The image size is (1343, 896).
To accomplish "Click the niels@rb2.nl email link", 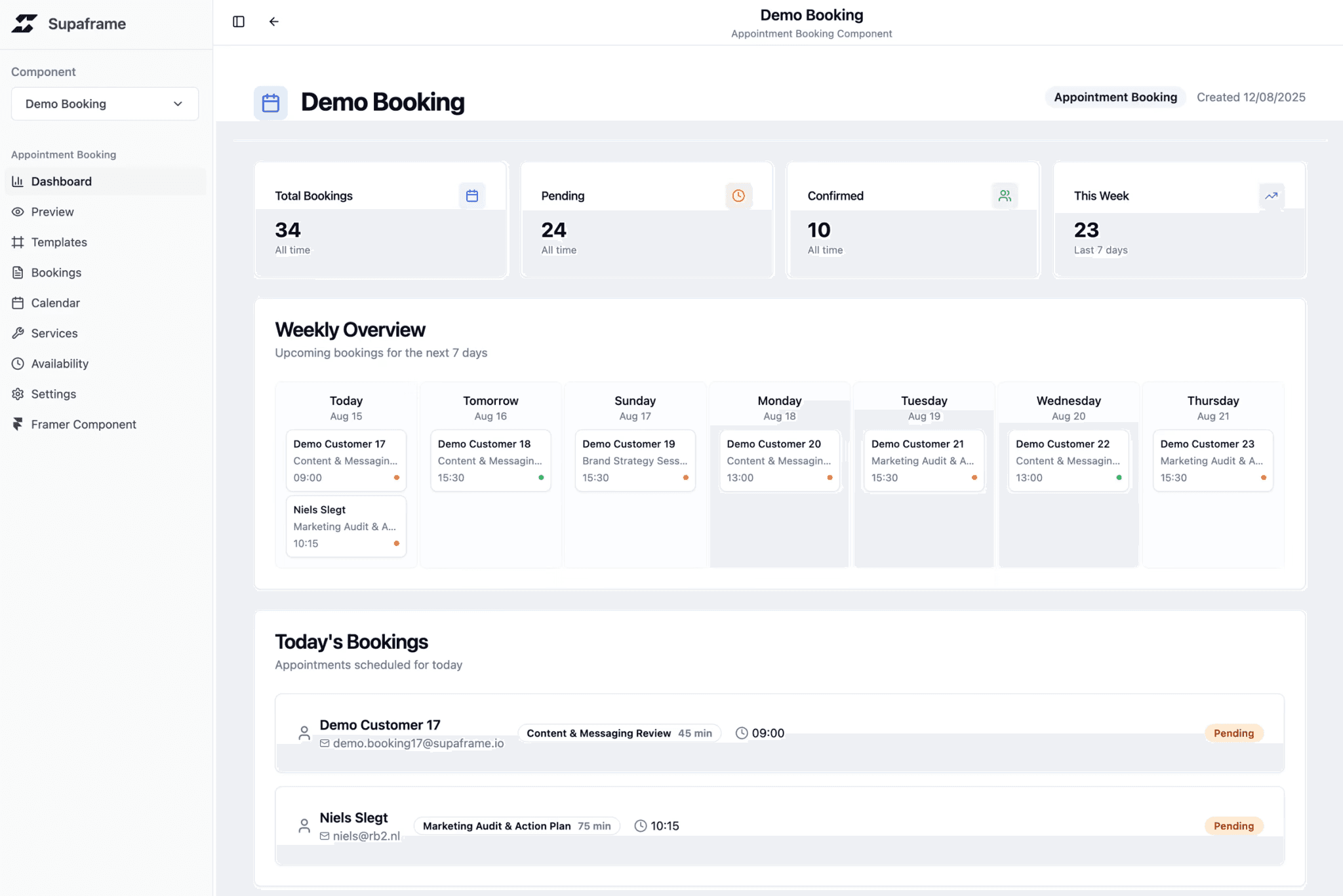I will [x=366, y=836].
